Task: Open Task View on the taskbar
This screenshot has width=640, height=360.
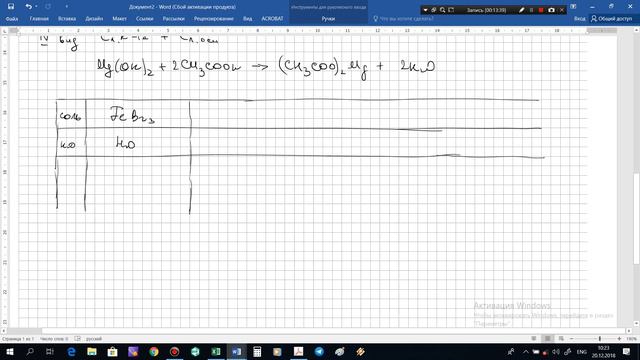Action: 50,351
